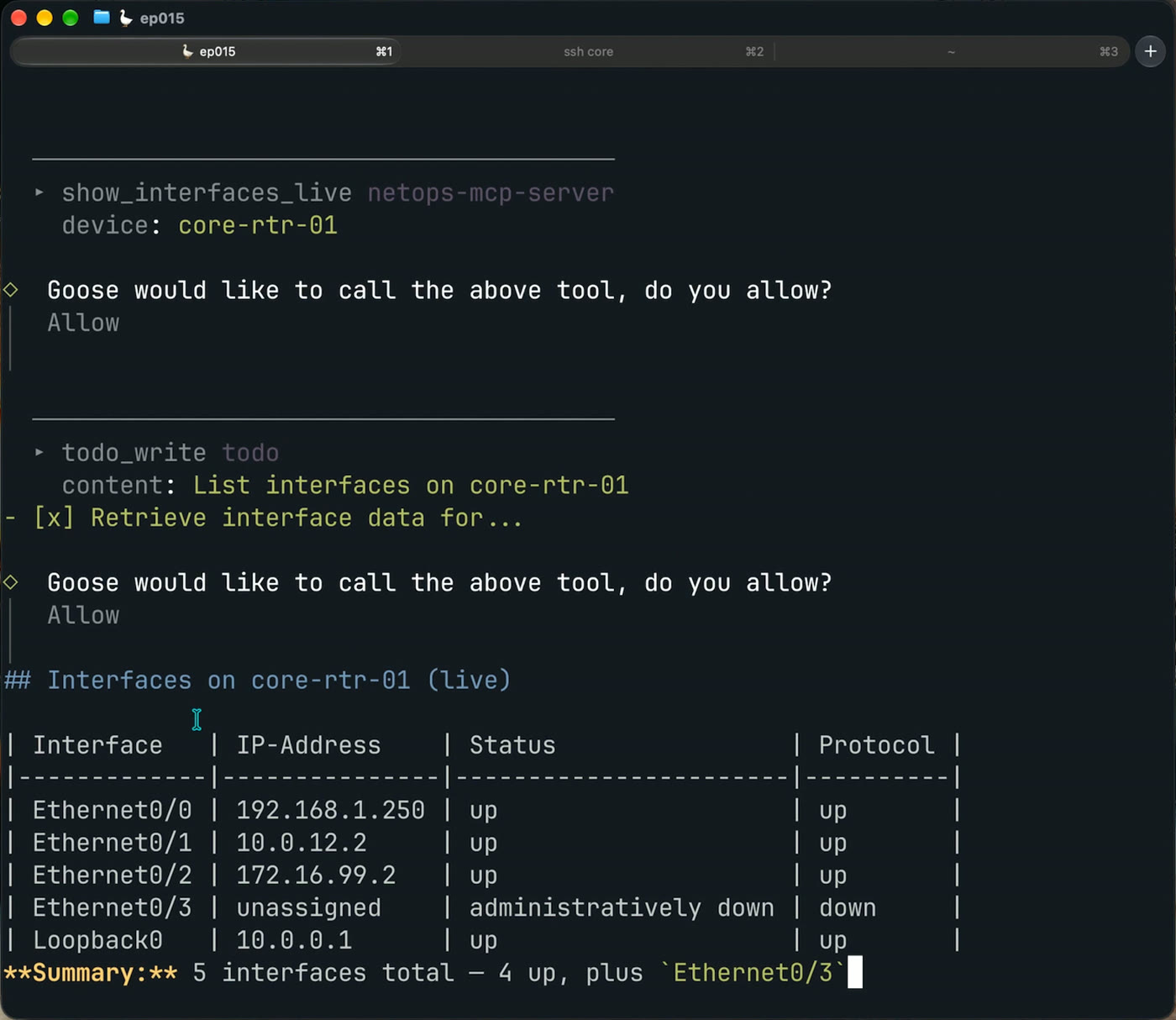Click the Protocol column header
Screen dimensions: 1176x1020
point(876,745)
